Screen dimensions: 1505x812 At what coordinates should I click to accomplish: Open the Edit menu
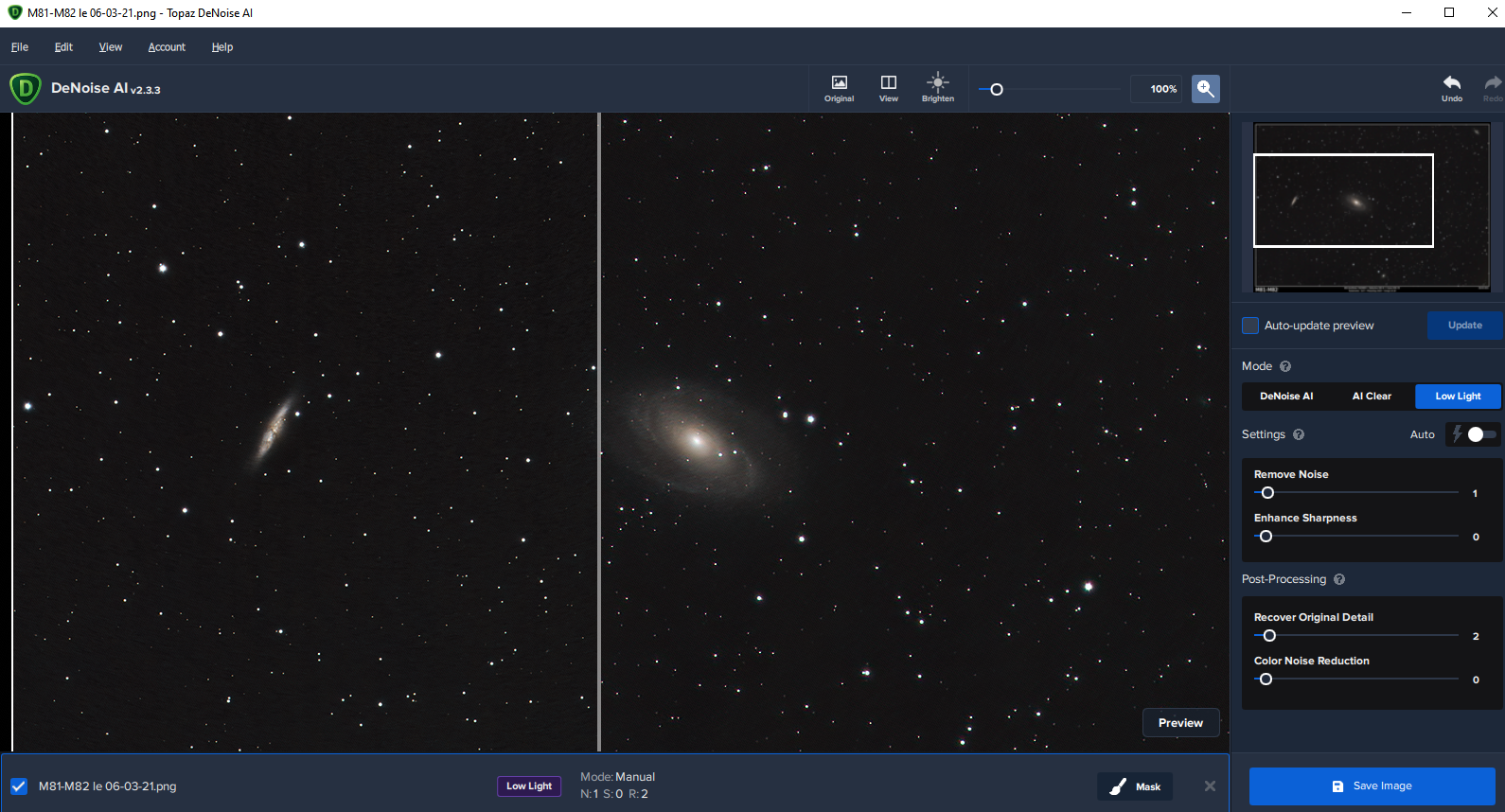[x=63, y=47]
